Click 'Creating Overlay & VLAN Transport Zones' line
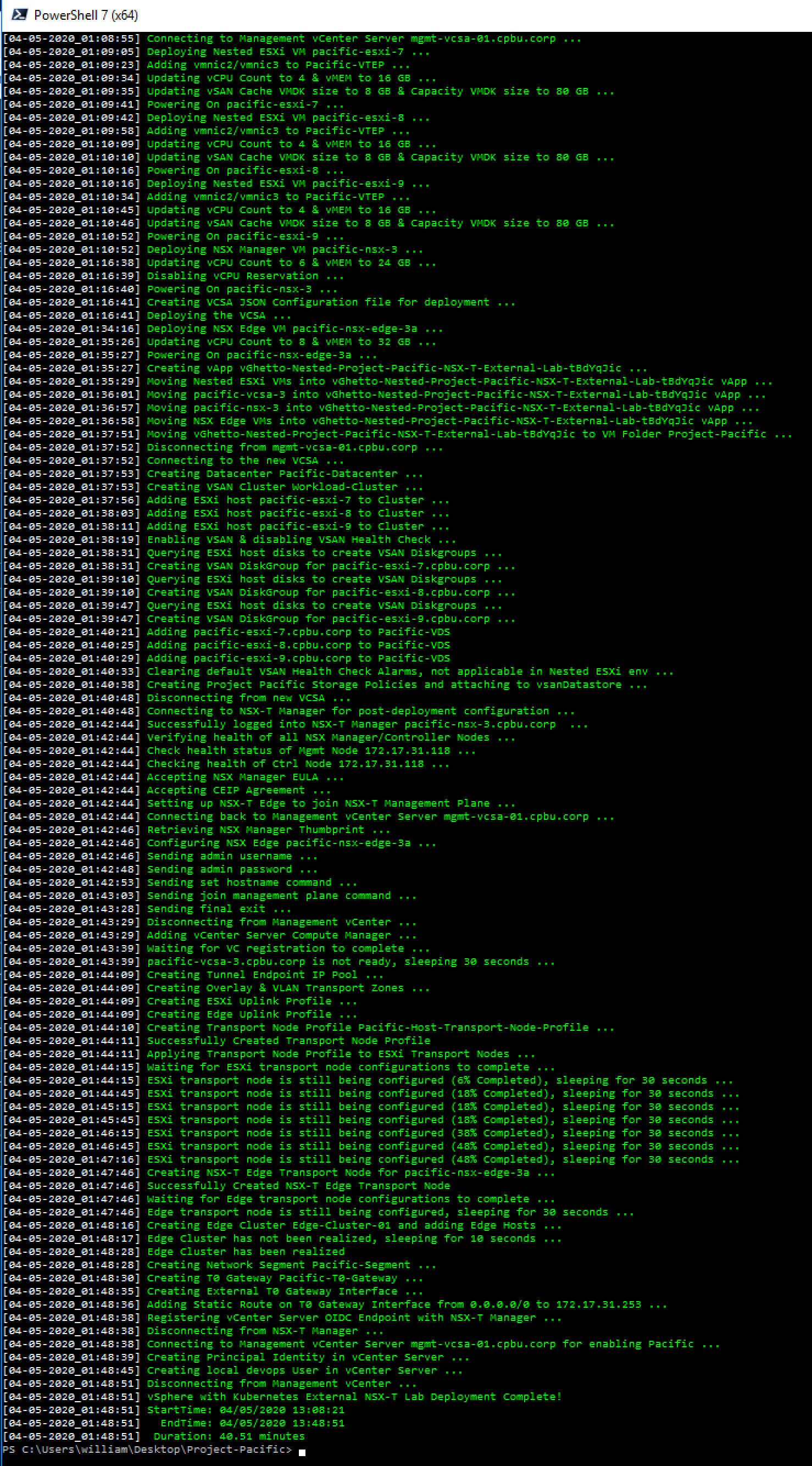The height and width of the screenshot is (1466, 812). [x=216, y=988]
